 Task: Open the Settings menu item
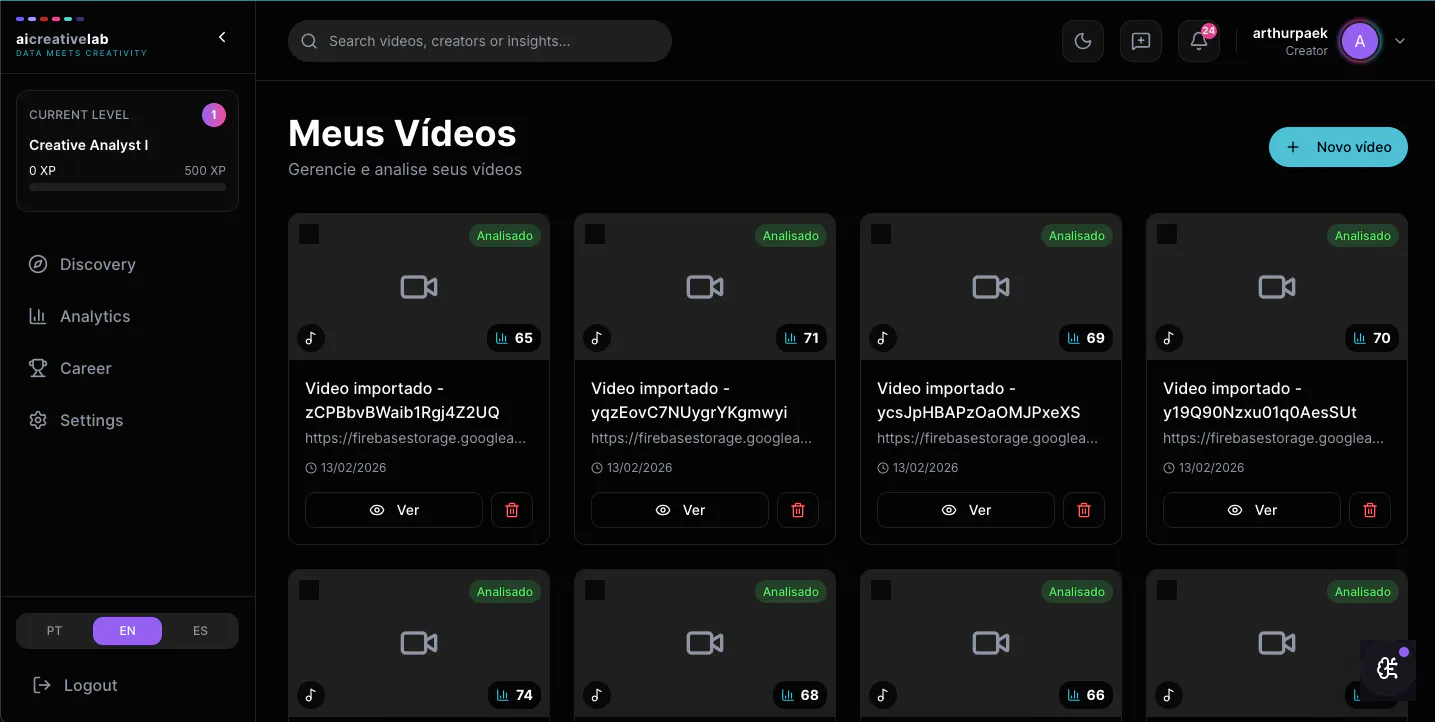click(x=128, y=420)
